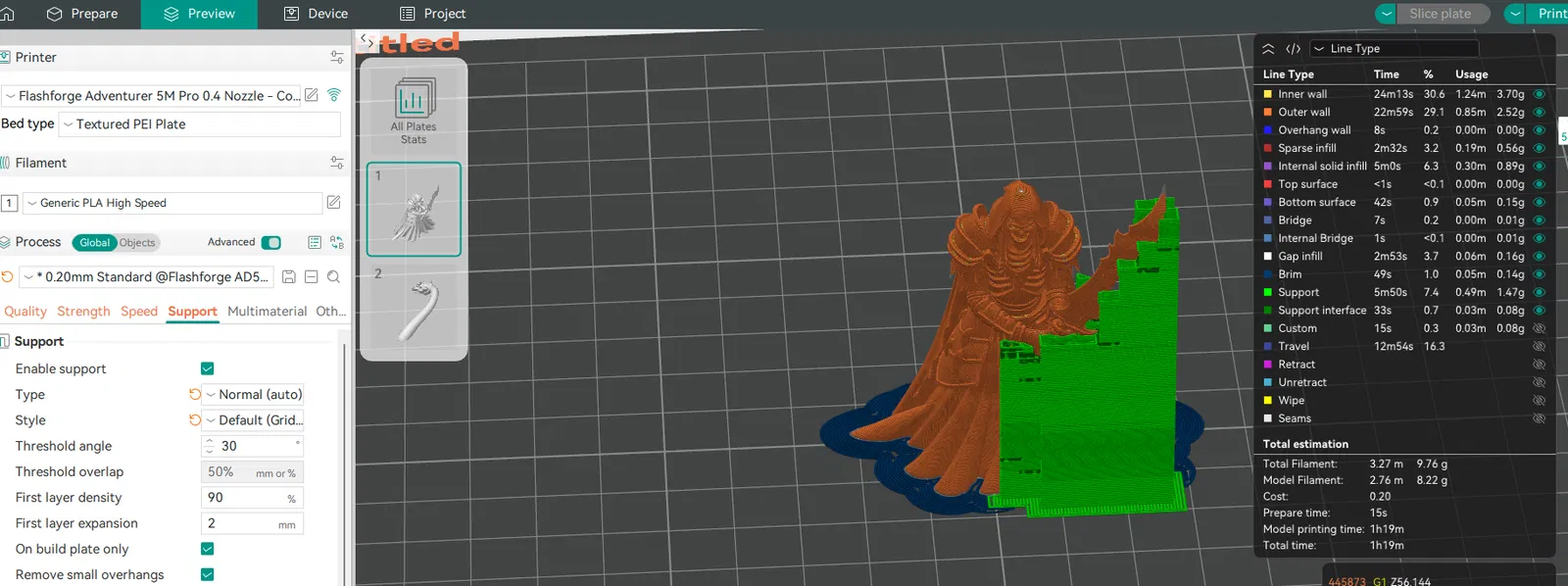This screenshot has width=1568, height=586.
Task: Open printer settings icon beside Printer header
Action: [337, 58]
